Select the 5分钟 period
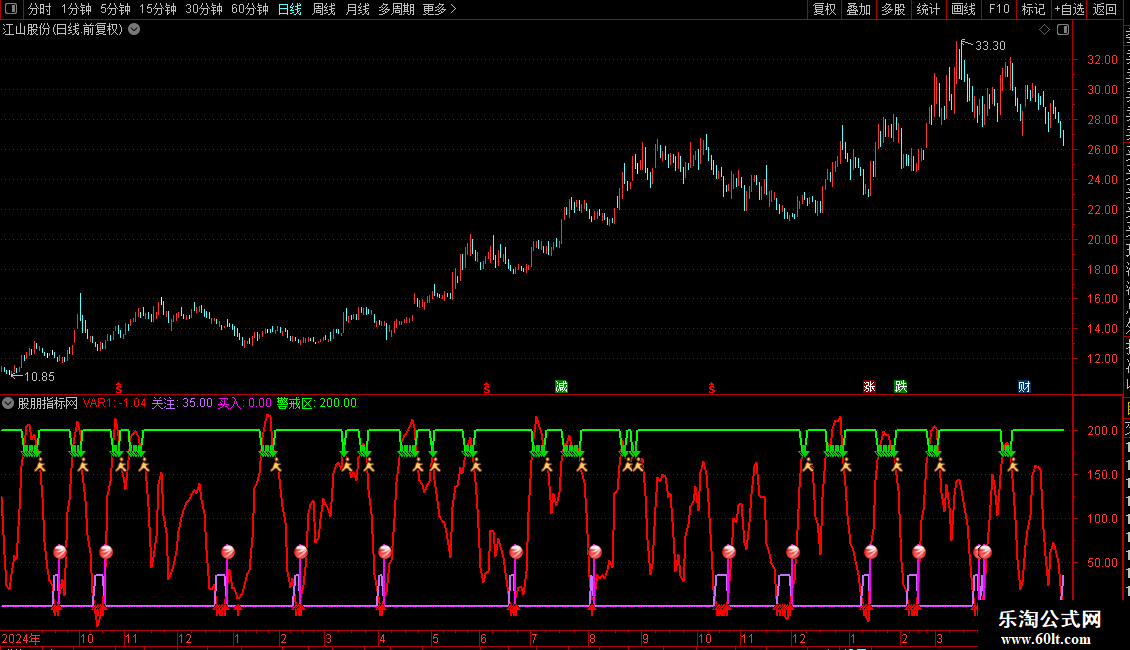This screenshot has width=1130, height=650. coord(115,9)
